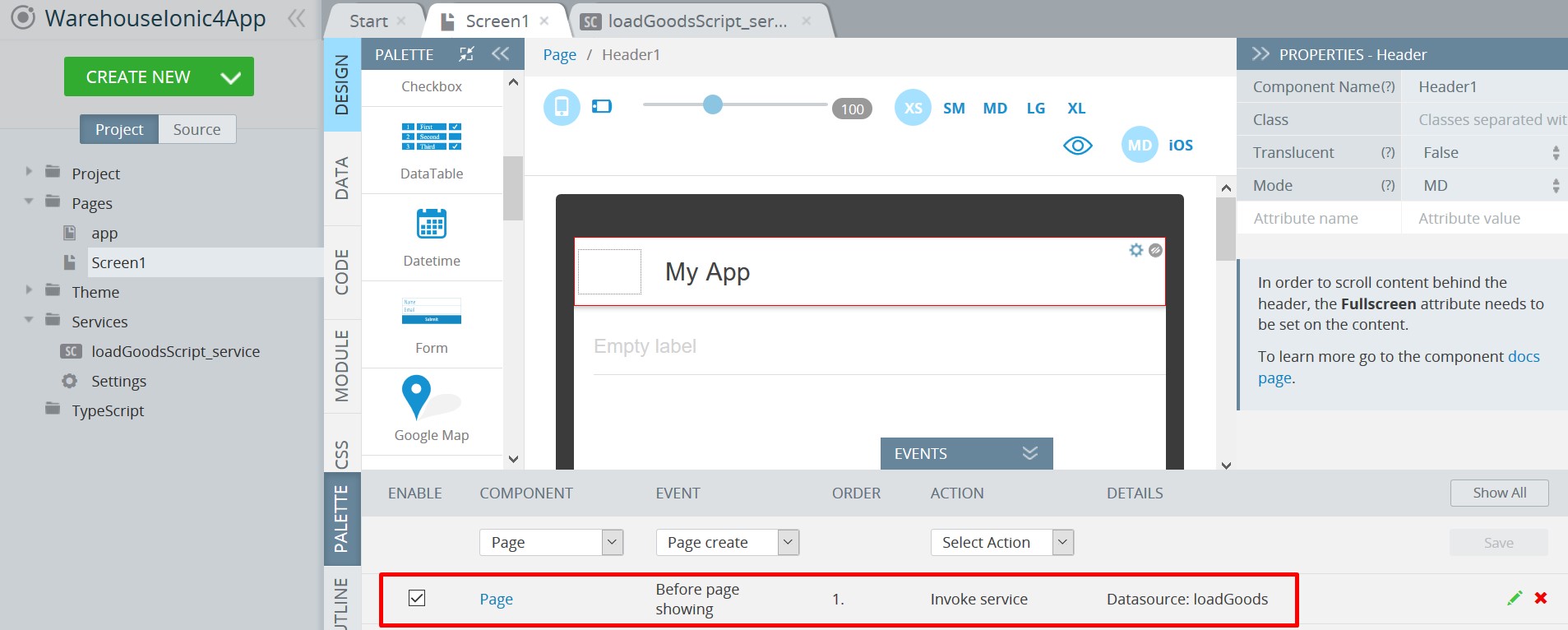This screenshot has height=630, width=1568.
Task: Click the Page link in event row
Action: 497,599
